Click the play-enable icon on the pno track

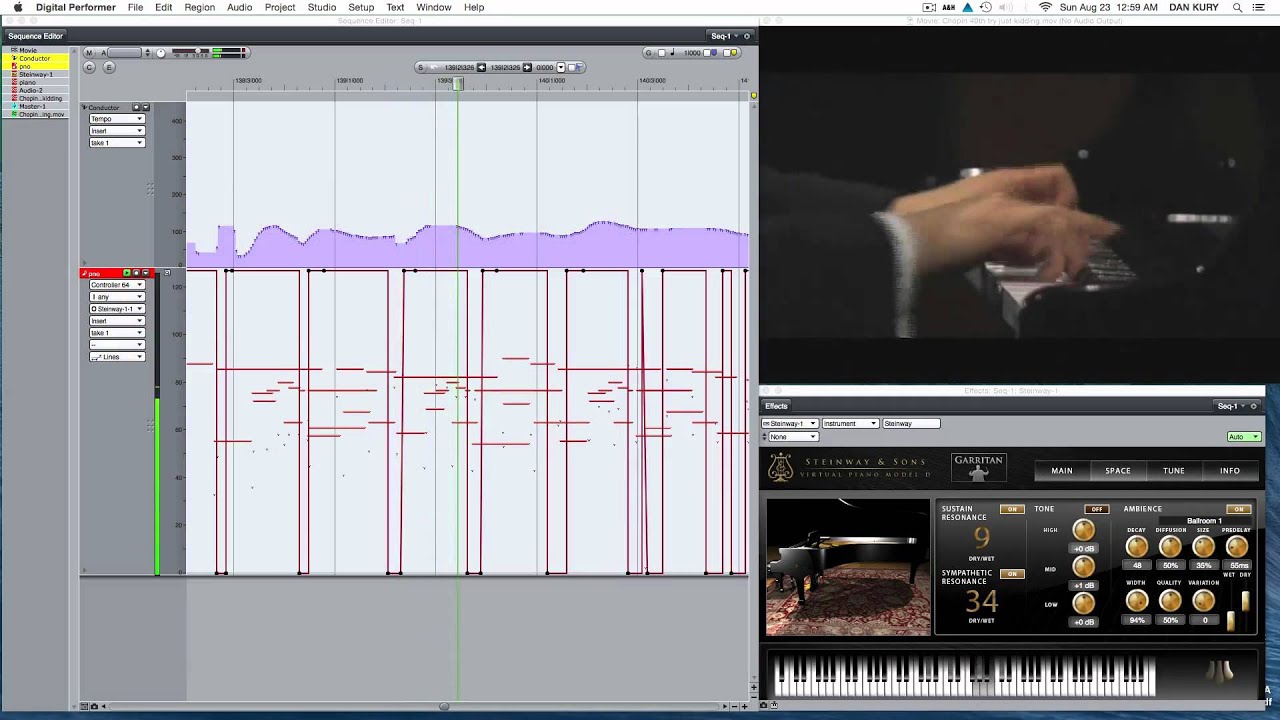(x=127, y=273)
